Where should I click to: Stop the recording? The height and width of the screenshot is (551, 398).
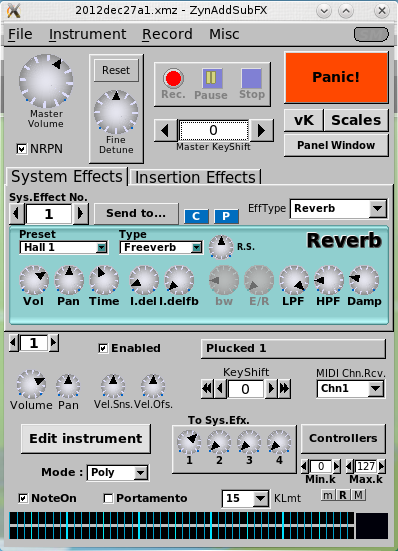point(252,78)
